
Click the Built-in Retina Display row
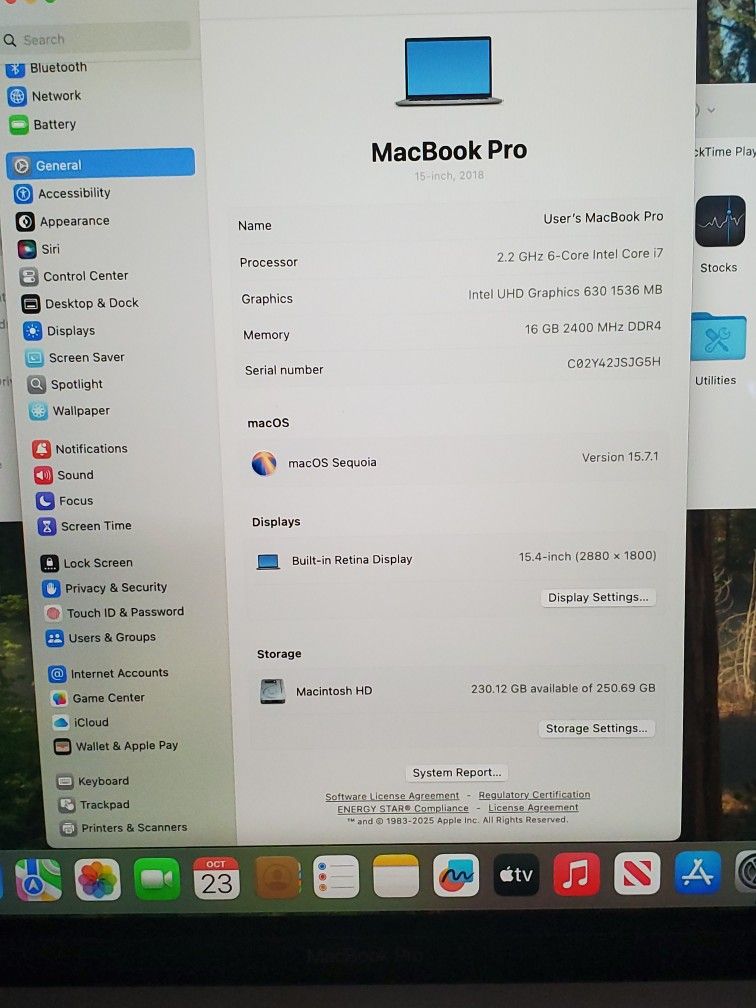point(456,559)
